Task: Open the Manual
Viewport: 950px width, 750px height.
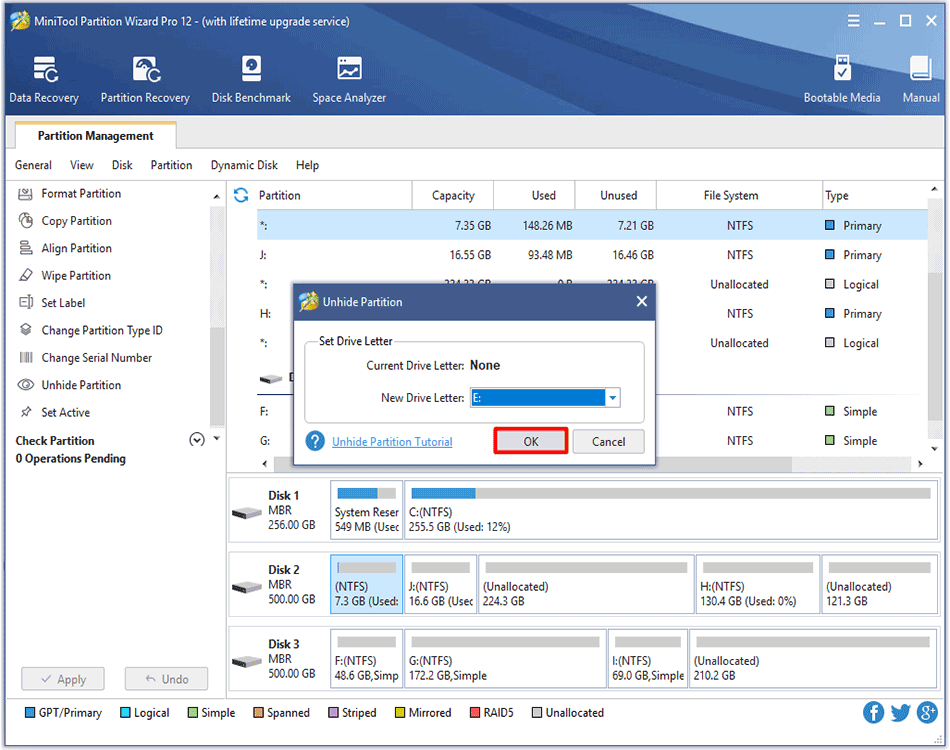Action: (x=921, y=79)
